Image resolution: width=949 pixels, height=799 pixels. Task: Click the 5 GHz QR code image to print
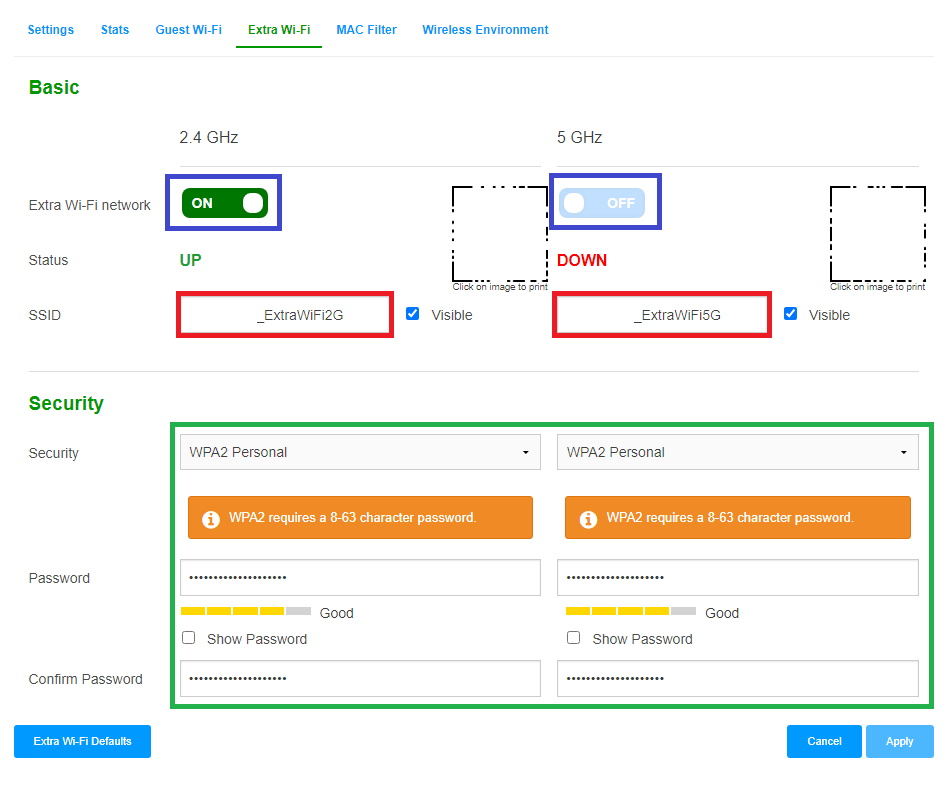pyautogui.click(x=878, y=234)
